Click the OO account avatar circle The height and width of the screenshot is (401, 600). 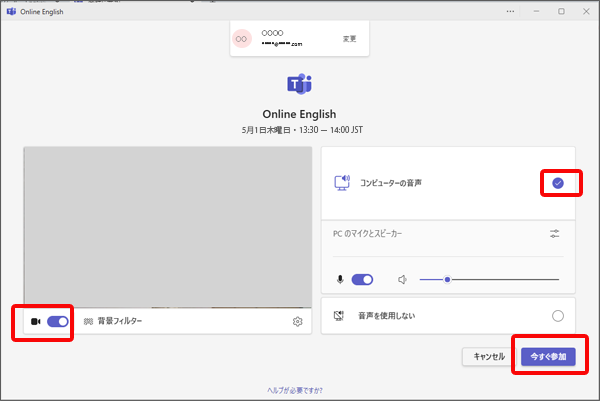click(241, 39)
